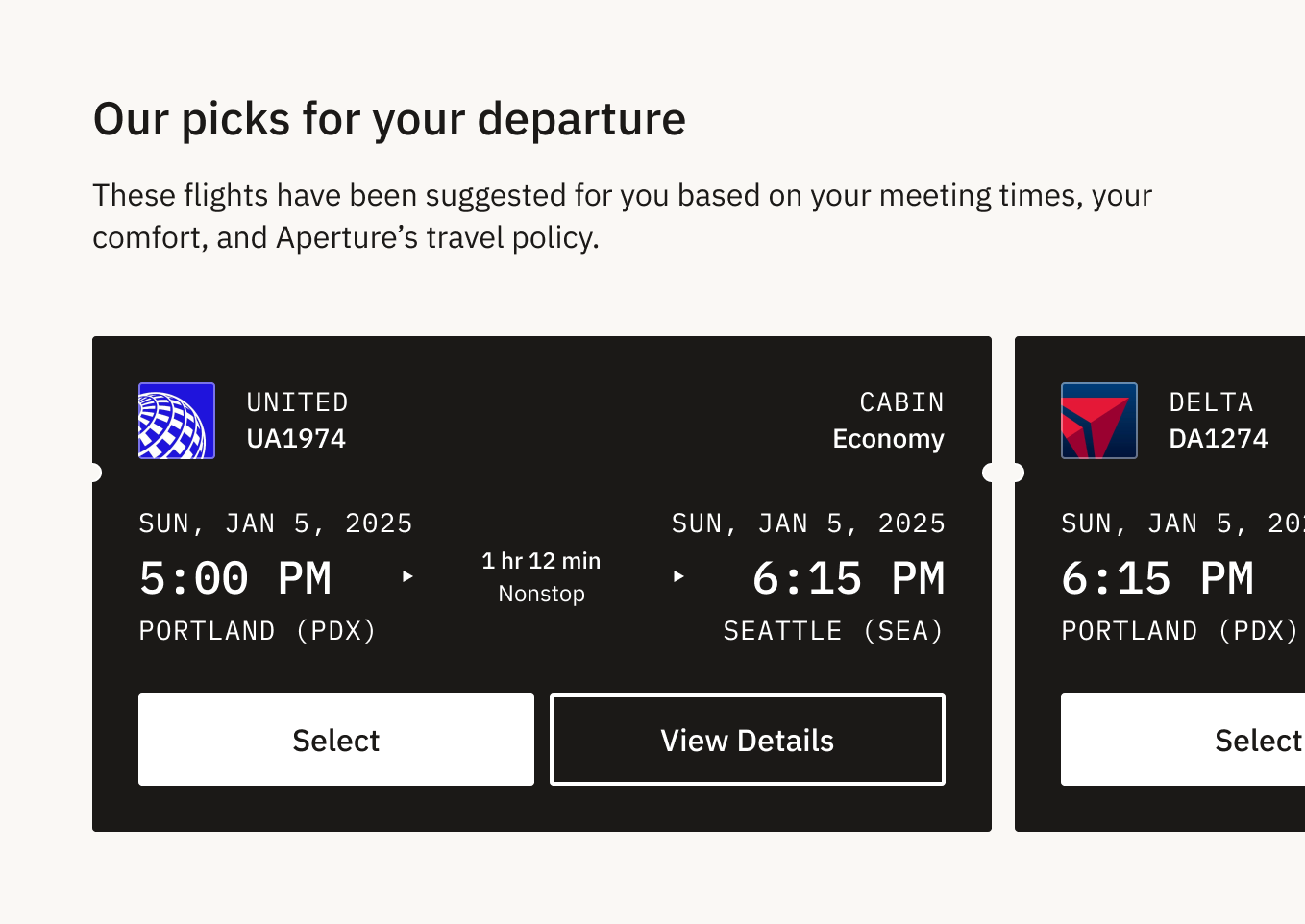Click the heading Our picks for your departure
The height and width of the screenshot is (924, 1305).
[x=389, y=118]
